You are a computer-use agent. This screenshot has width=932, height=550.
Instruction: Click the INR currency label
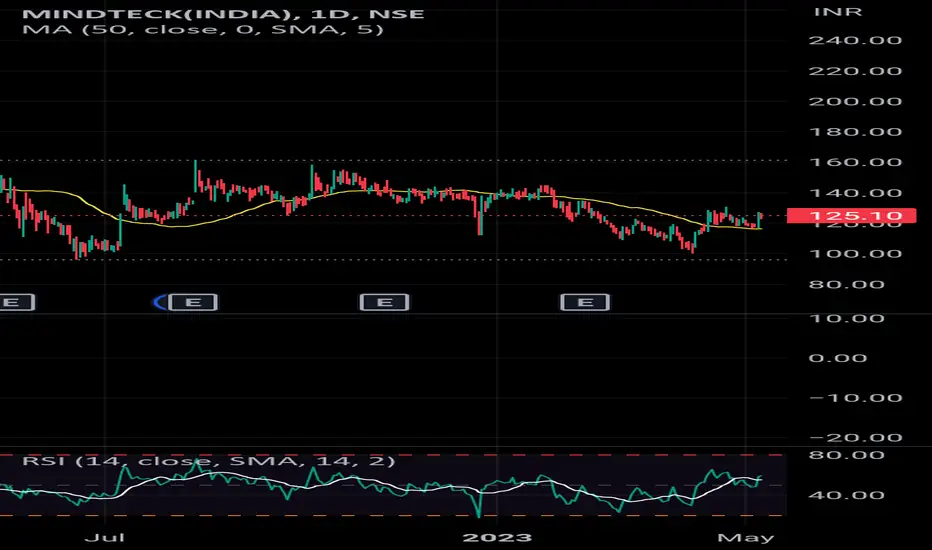(837, 11)
